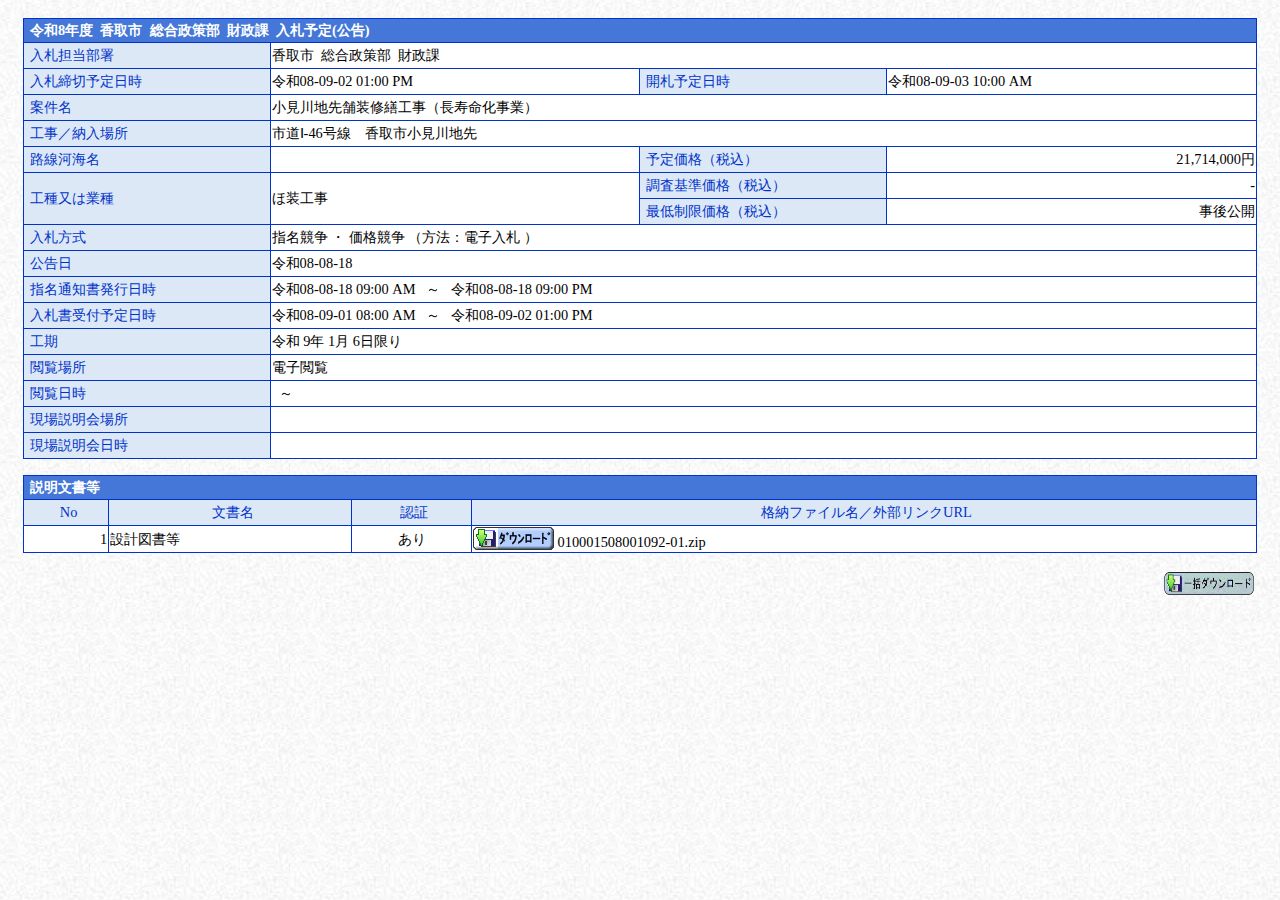Select 入札担当部署 value 香取市 総合政策部 財政課

tap(356, 56)
